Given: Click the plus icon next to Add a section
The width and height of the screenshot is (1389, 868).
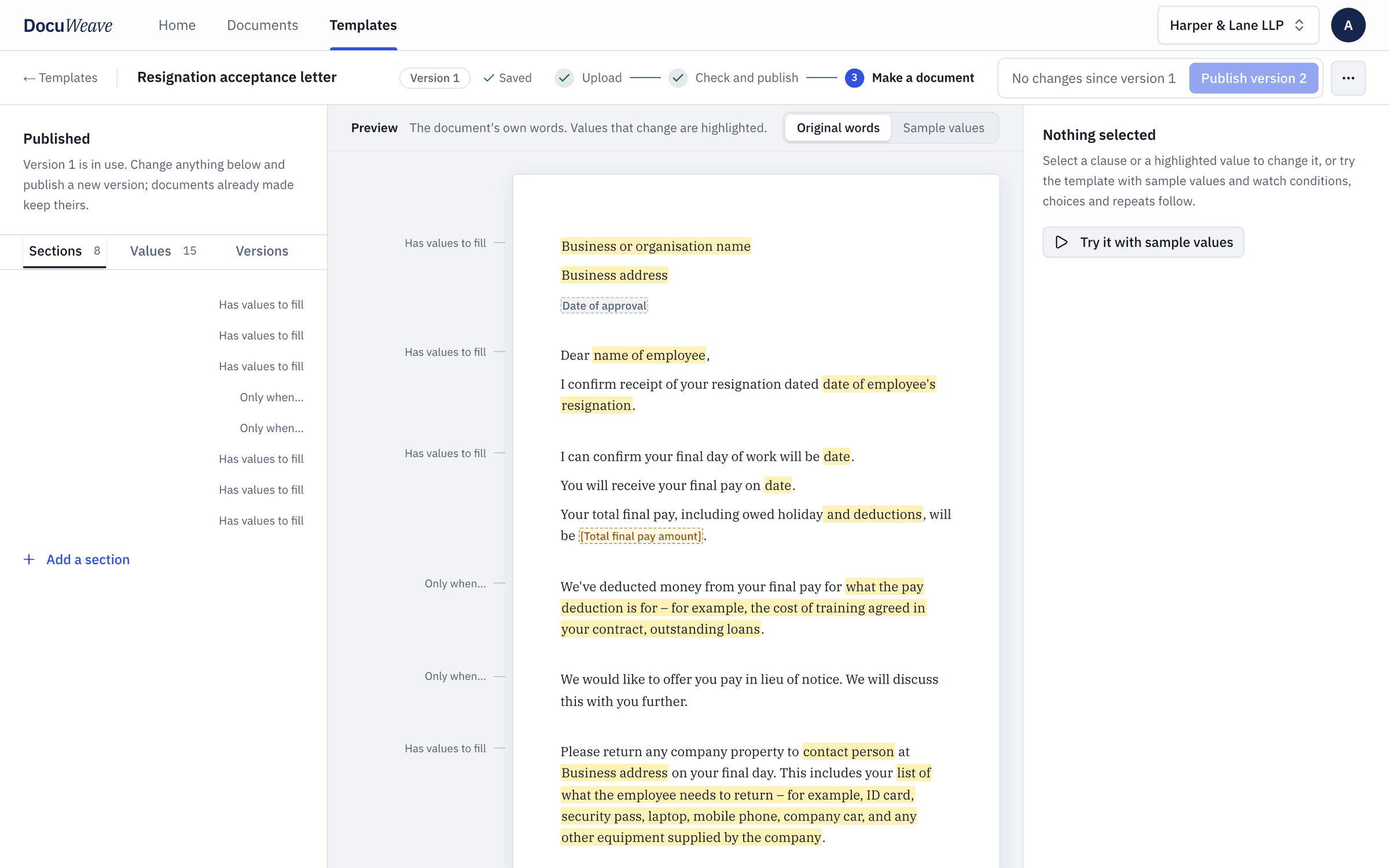Looking at the screenshot, I should tap(29, 560).
